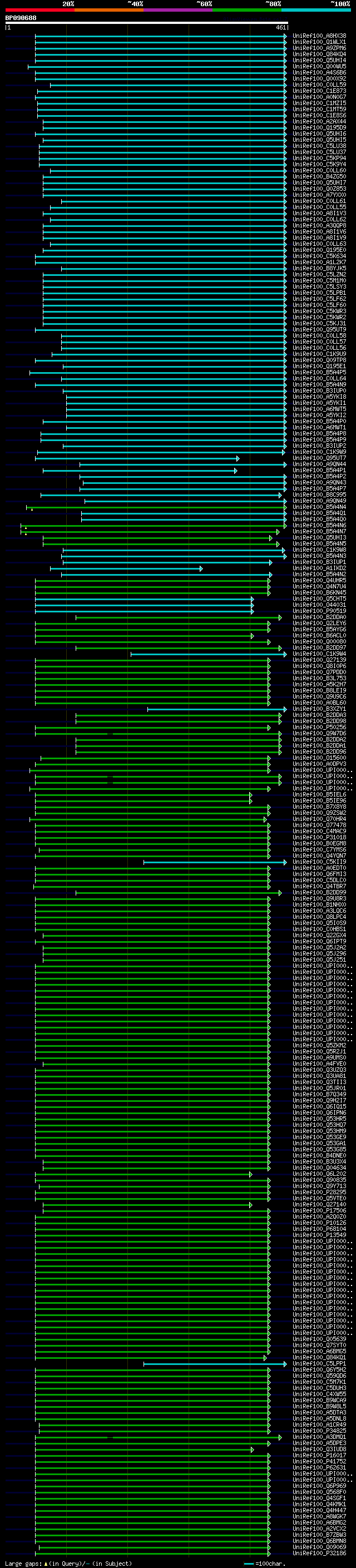Select the UniRef100_A3DM01 label

pyautogui.click(x=319, y=1438)
